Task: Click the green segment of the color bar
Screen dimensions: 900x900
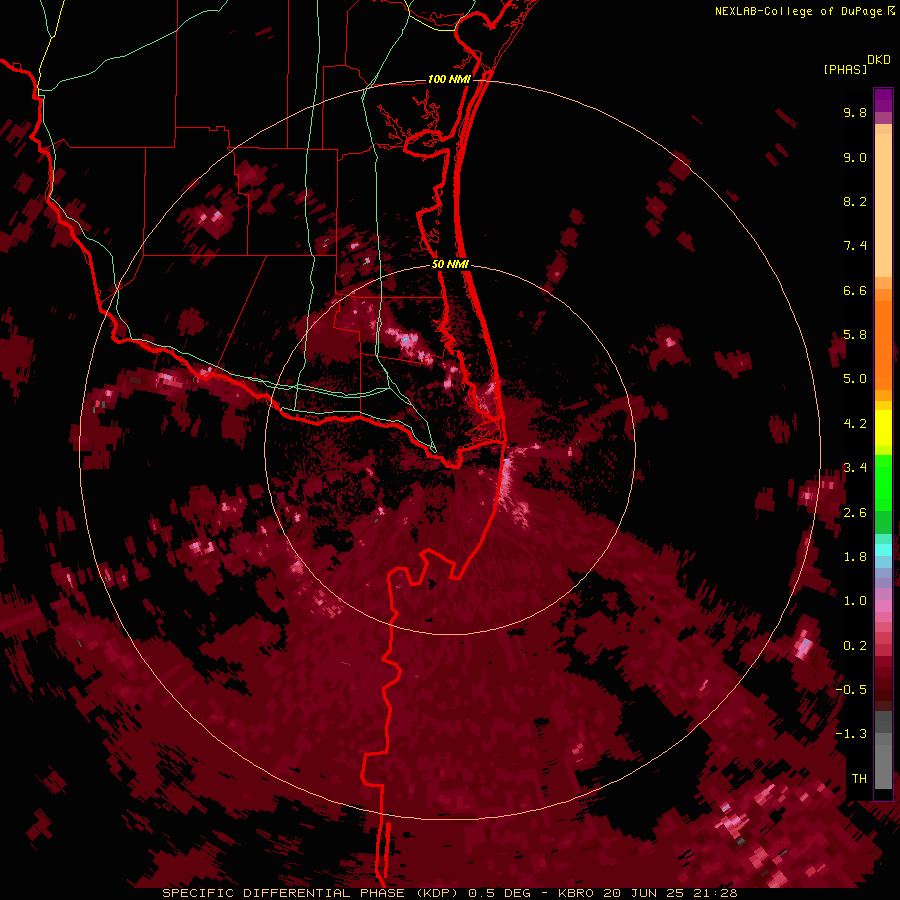Action: tap(883, 494)
